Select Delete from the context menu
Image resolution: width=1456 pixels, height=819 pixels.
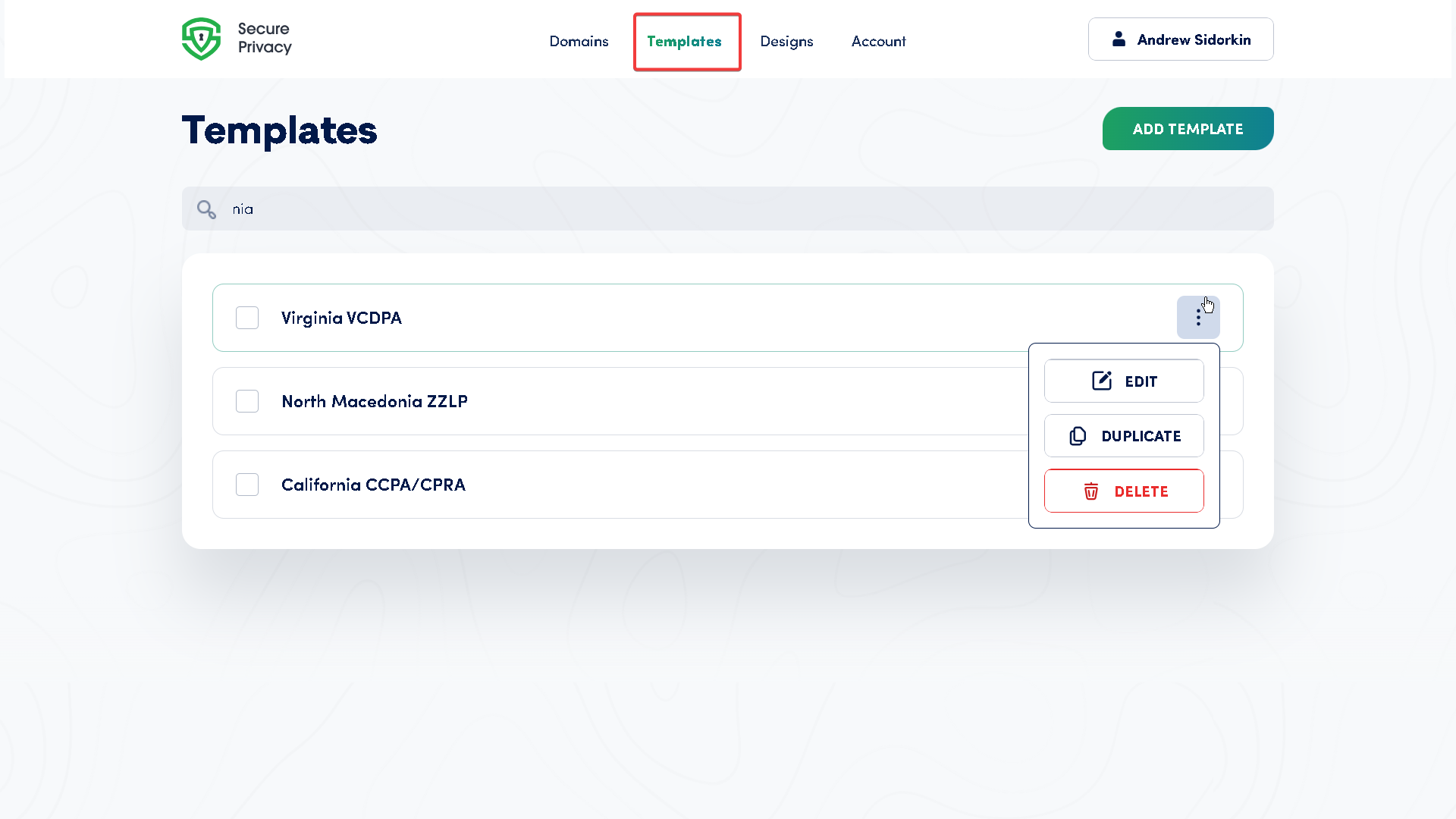pyautogui.click(x=1124, y=491)
